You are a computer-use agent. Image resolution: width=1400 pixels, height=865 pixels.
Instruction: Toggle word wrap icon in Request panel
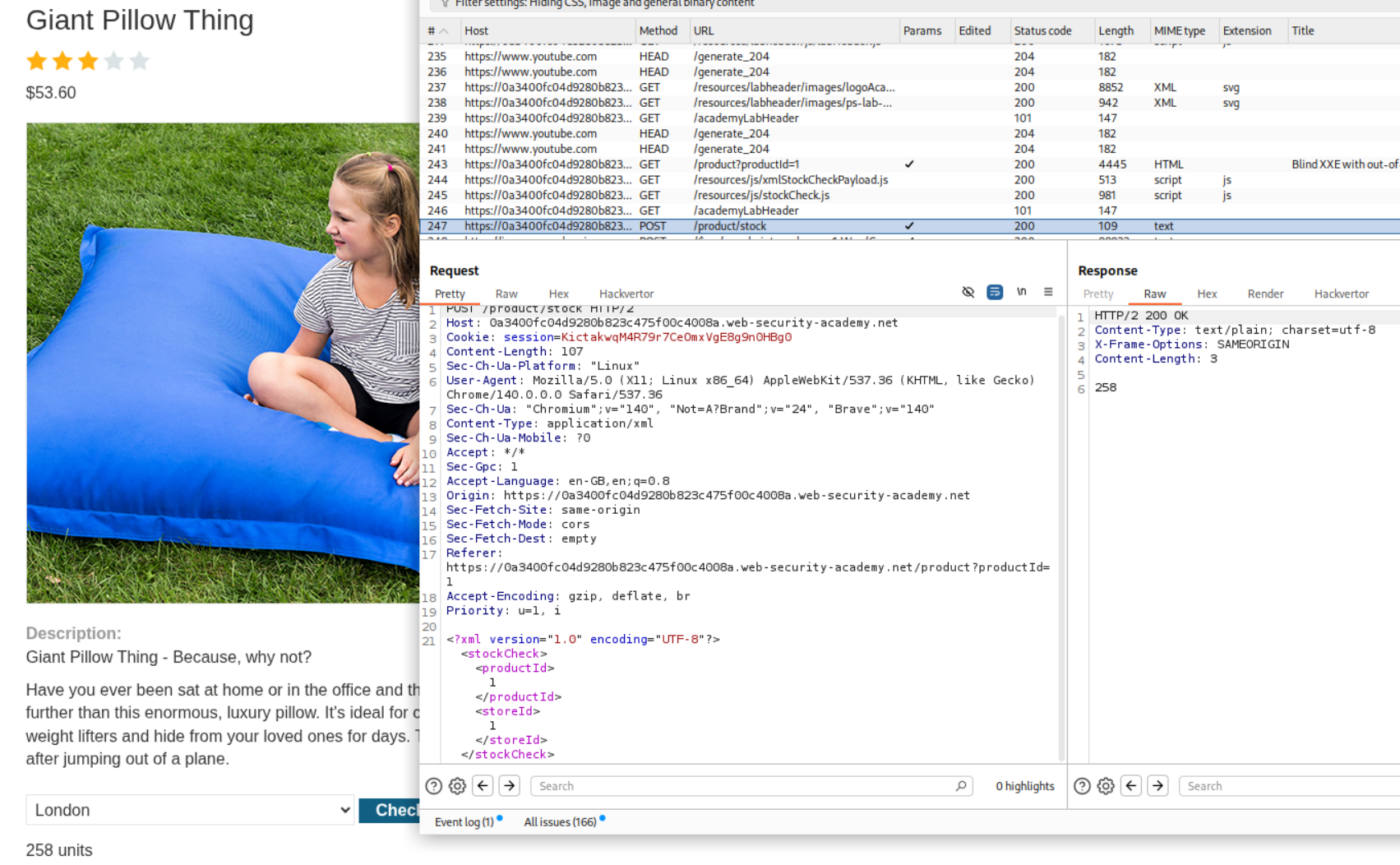[x=994, y=292]
